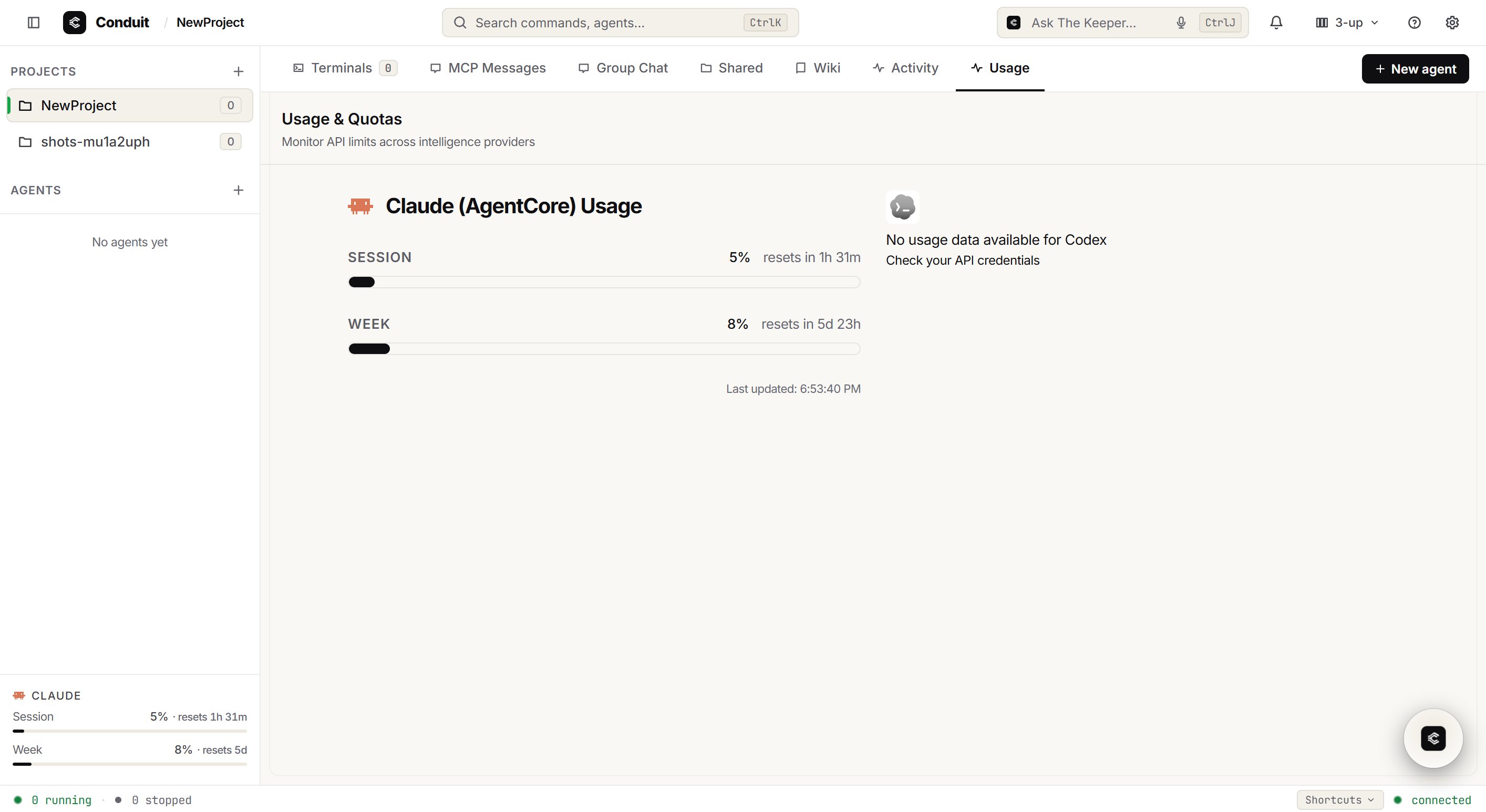Add a new project with plus icon
Image resolution: width=1486 pixels, height=812 pixels.
pos(238,71)
